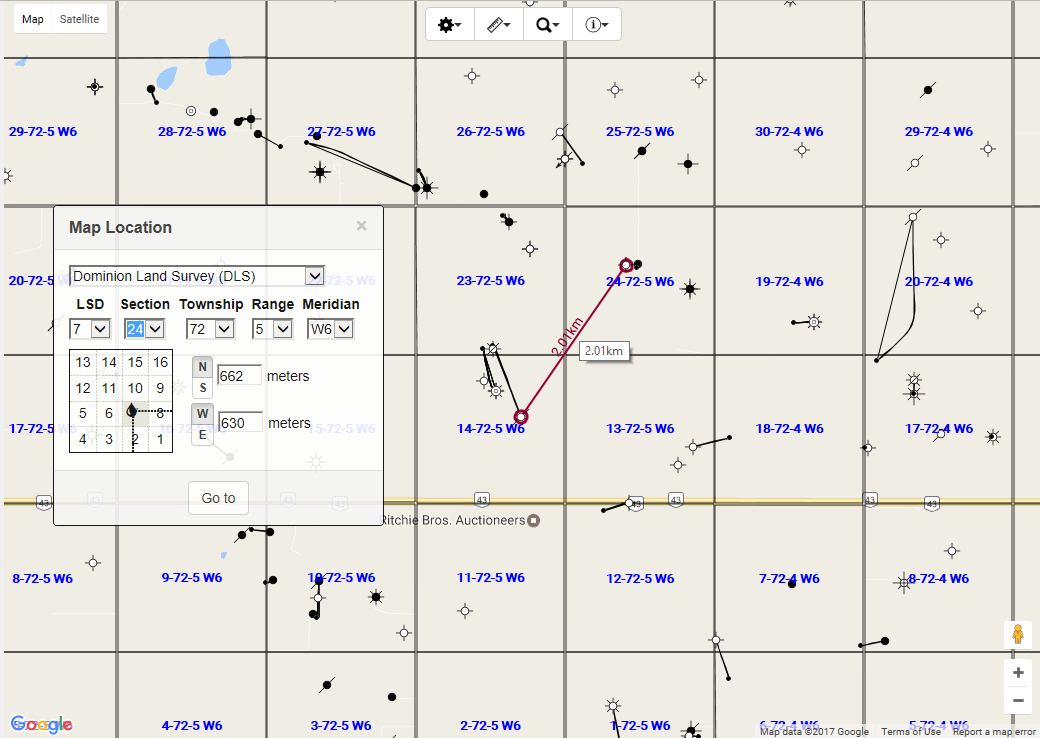Image resolution: width=1040 pixels, height=738 pixels.
Task: Click the 4-72-5 W6 section label
Action: click(192, 725)
